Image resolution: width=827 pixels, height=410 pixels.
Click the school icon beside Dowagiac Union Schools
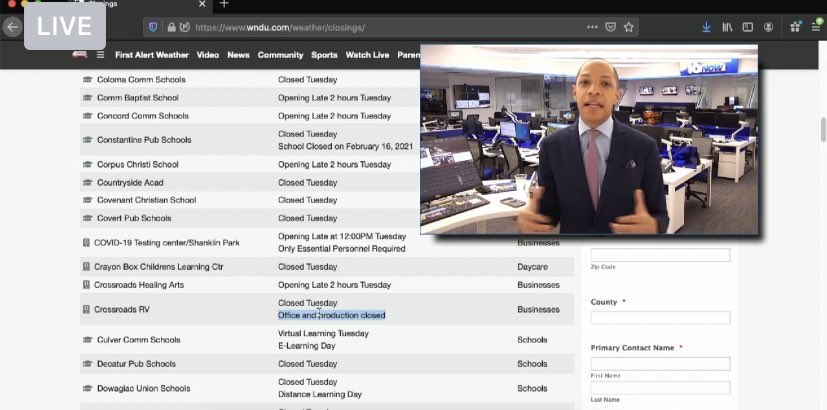pyautogui.click(x=88, y=388)
